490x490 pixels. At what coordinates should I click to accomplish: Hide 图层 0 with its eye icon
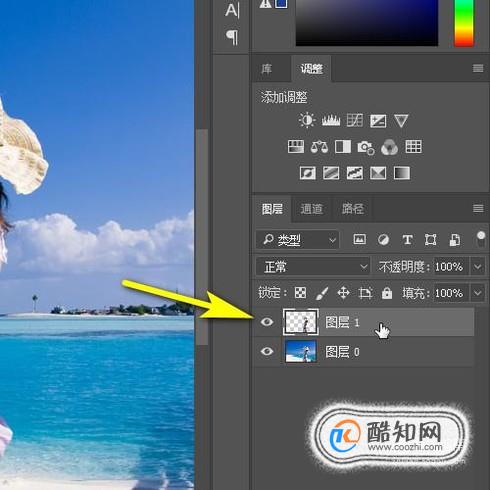267,351
